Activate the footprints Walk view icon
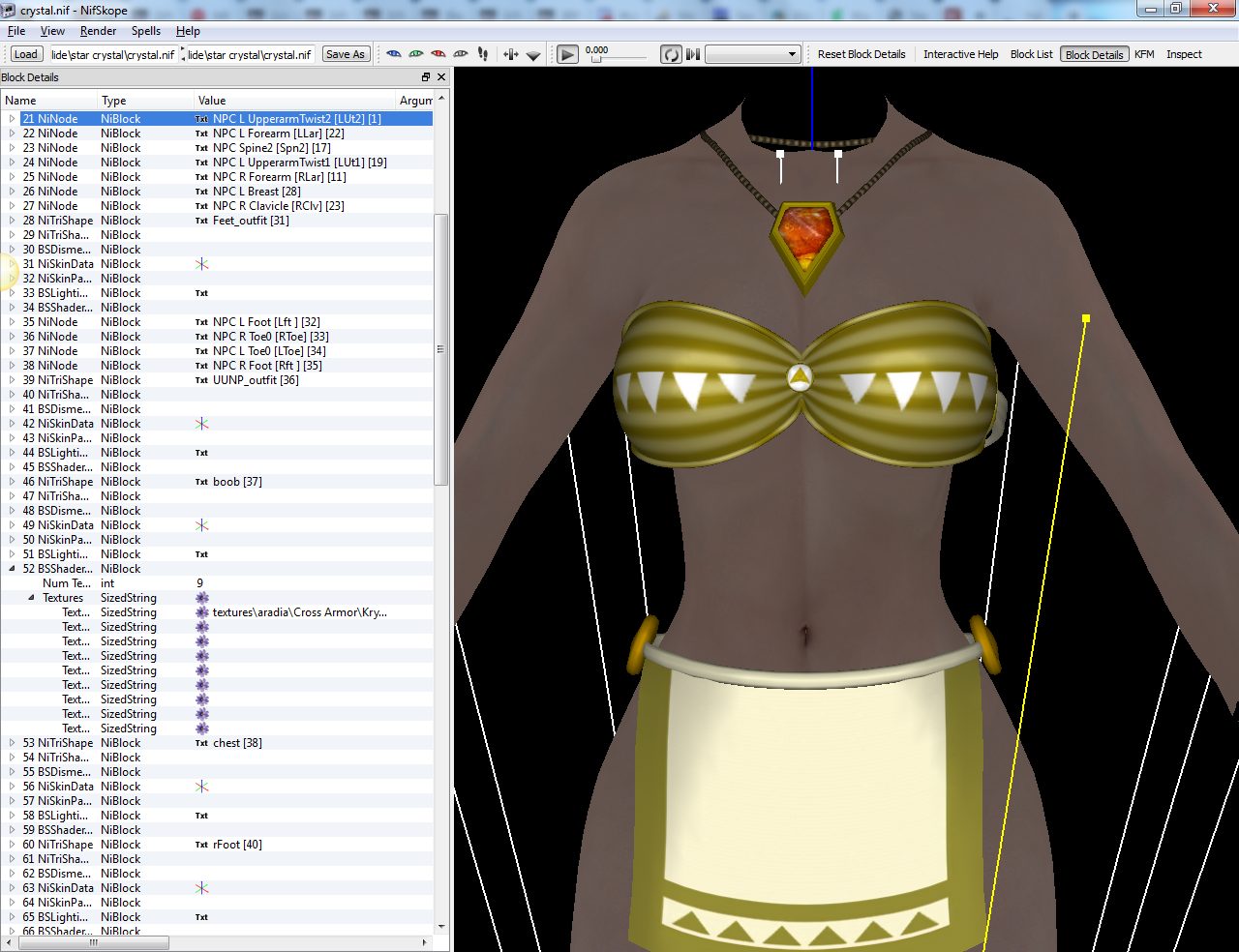Image resolution: width=1239 pixels, height=952 pixels. [483, 54]
